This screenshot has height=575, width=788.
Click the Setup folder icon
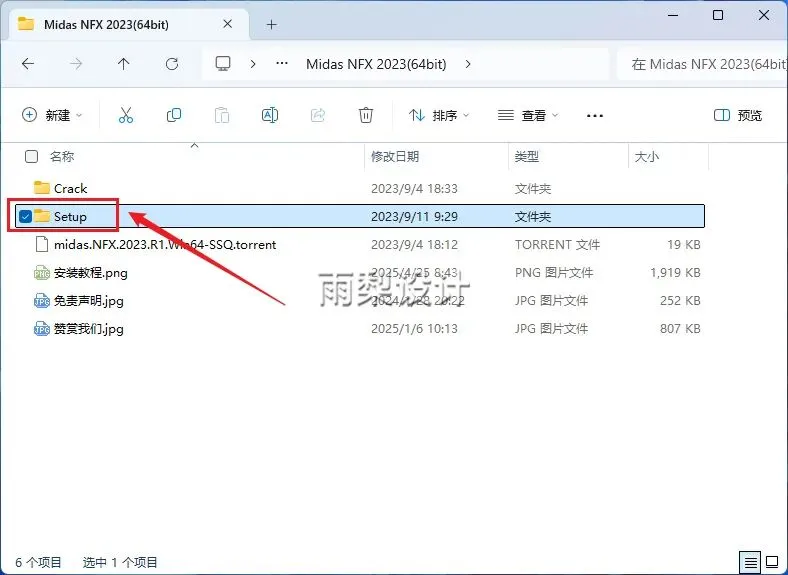(x=42, y=216)
